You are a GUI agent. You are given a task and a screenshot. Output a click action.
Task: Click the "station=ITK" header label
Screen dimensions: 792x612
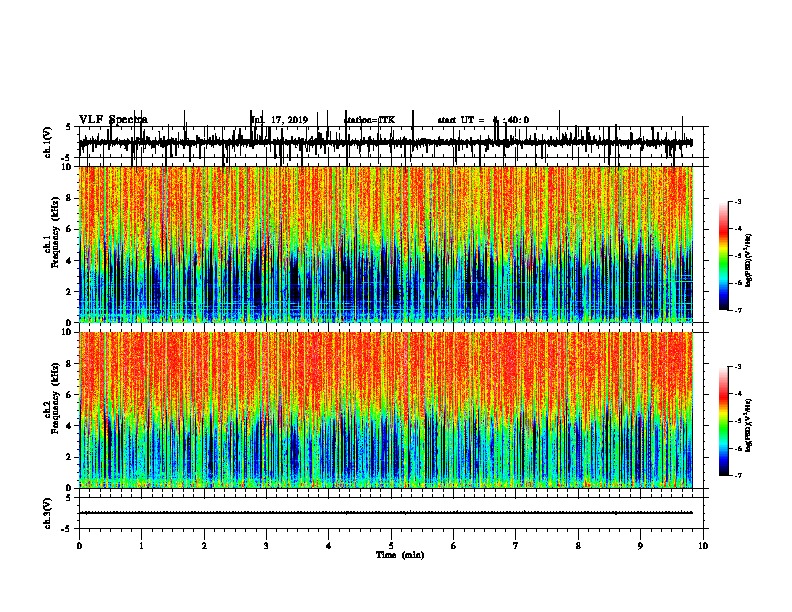click(x=369, y=120)
